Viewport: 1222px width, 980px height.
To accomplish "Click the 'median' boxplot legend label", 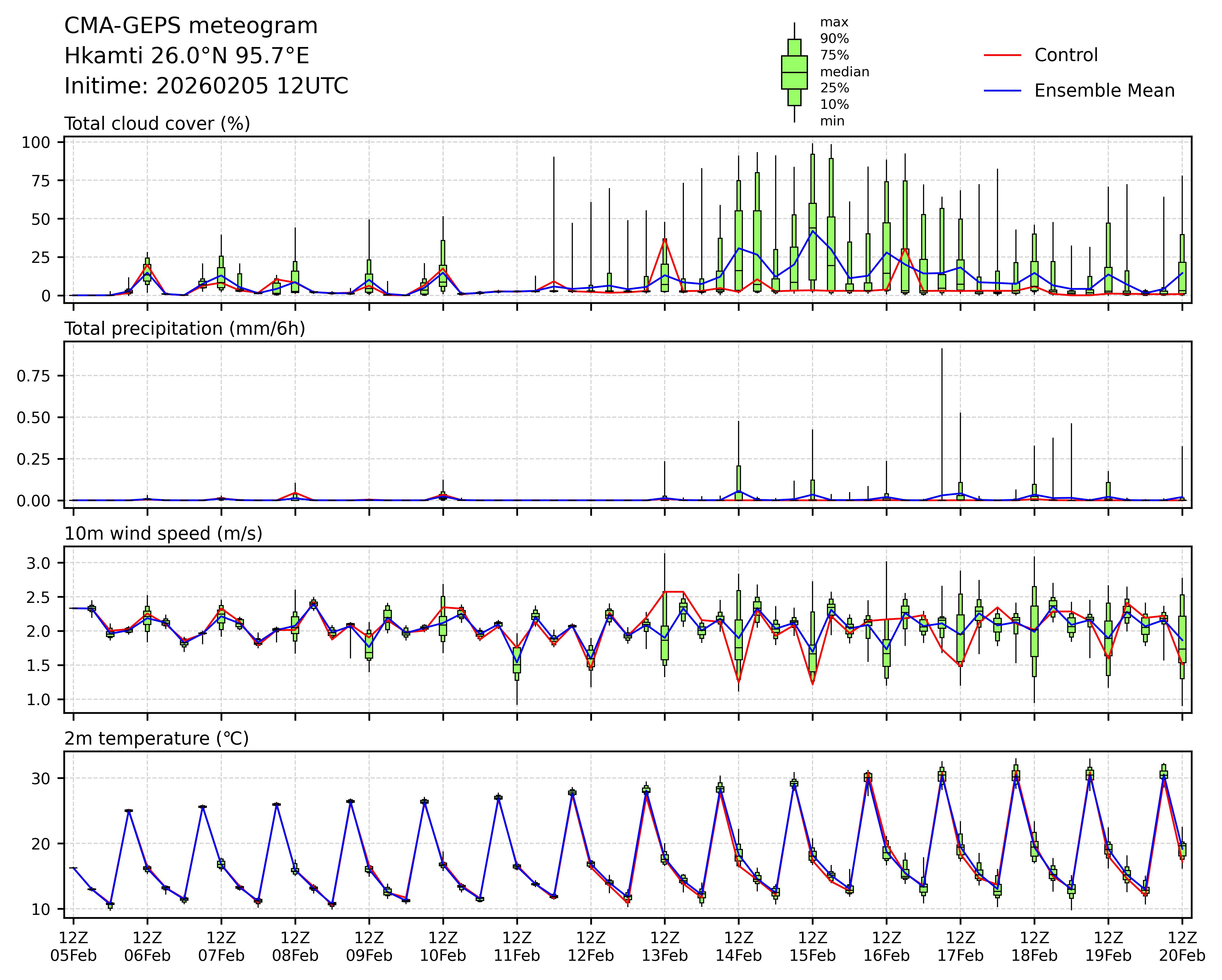I will click(845, 72).
